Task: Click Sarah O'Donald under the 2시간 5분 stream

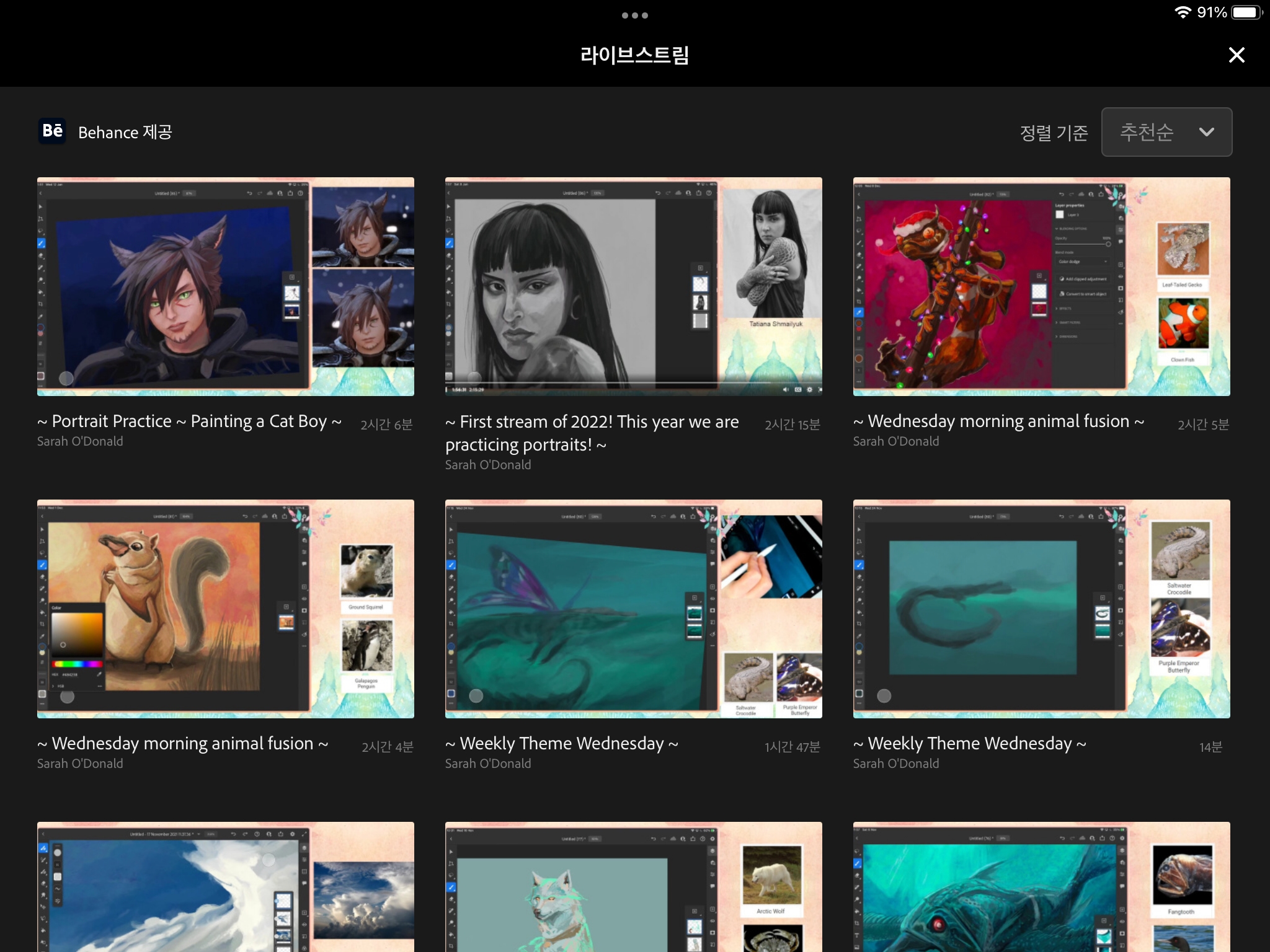Action: click(x=895, y=441)
